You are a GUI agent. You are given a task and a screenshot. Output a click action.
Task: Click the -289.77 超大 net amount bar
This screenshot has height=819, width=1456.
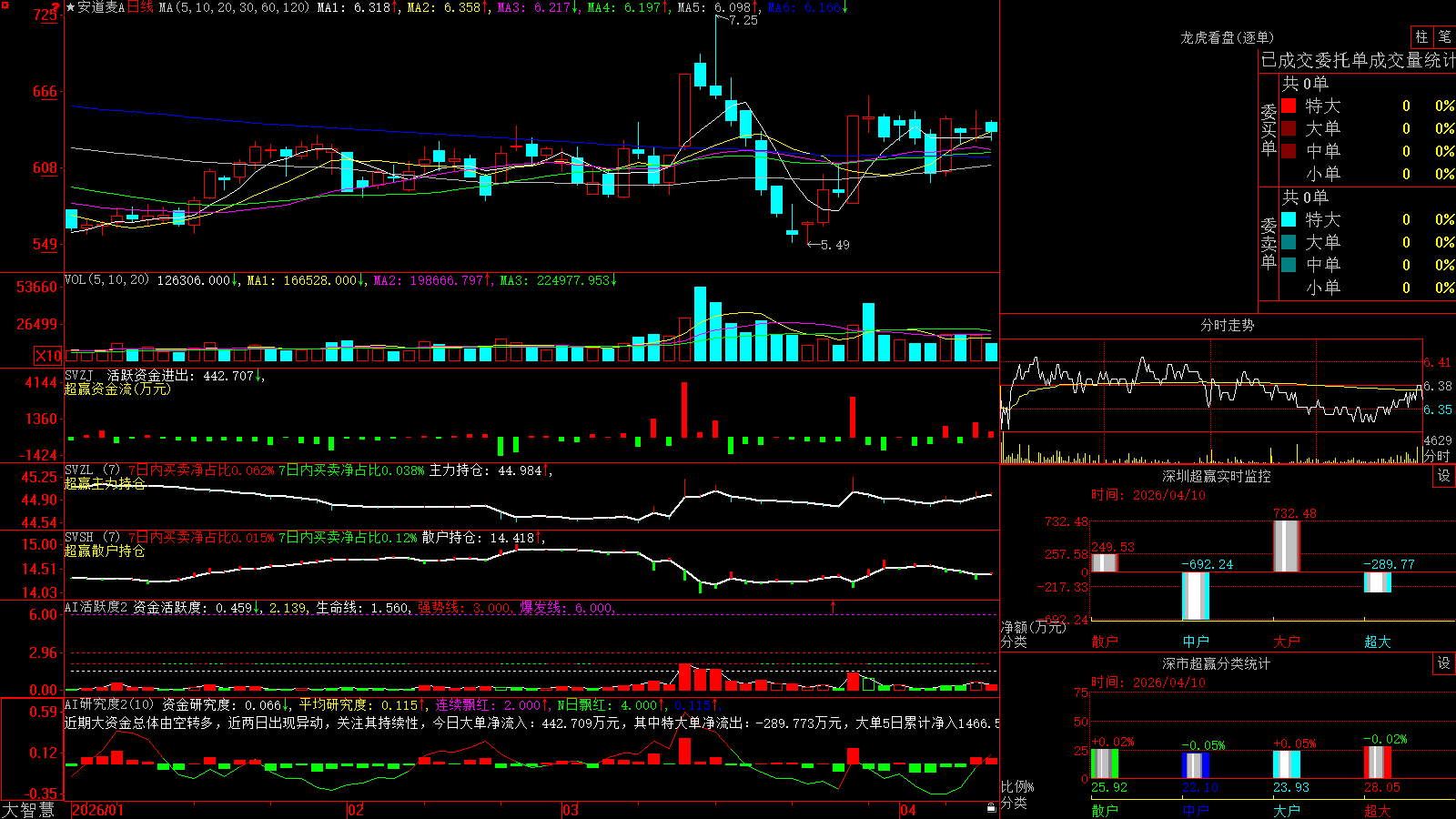[x=1377, y=582]
